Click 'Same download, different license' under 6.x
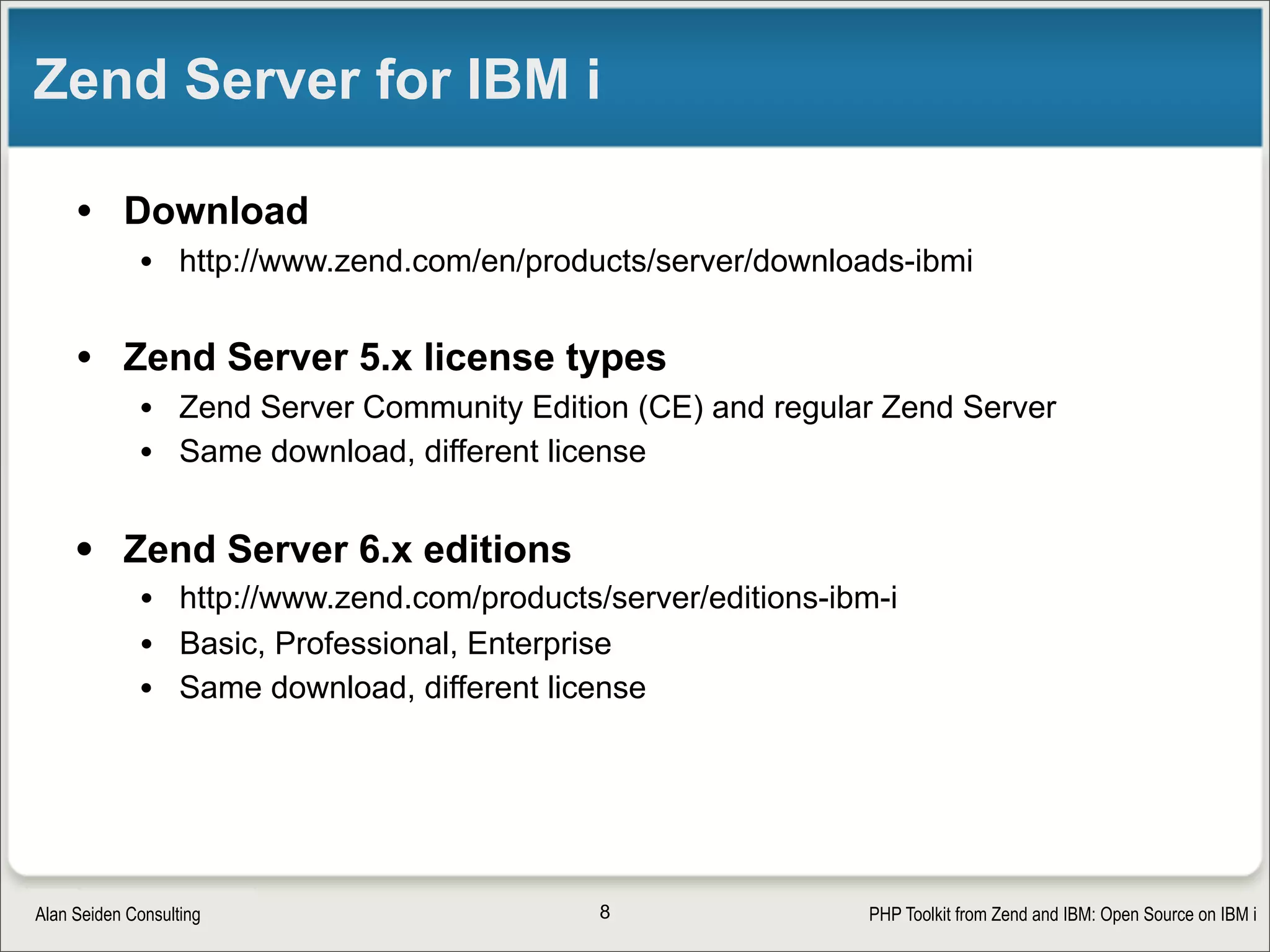 pyautogui.click(x=412, y=688)
